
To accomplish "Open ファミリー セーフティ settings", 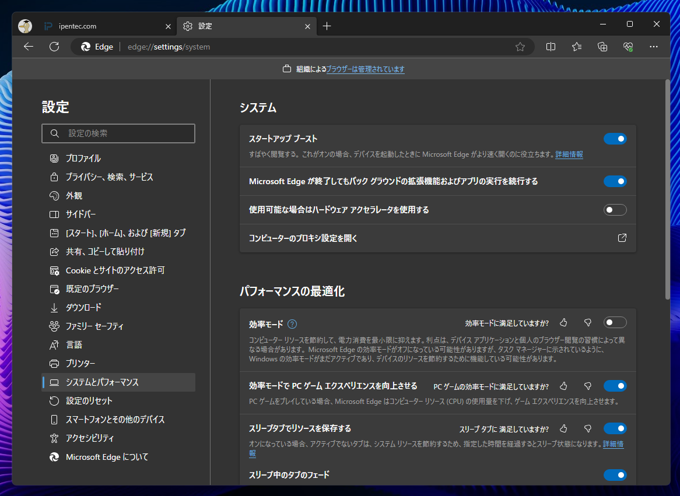I will pos(118,326).
